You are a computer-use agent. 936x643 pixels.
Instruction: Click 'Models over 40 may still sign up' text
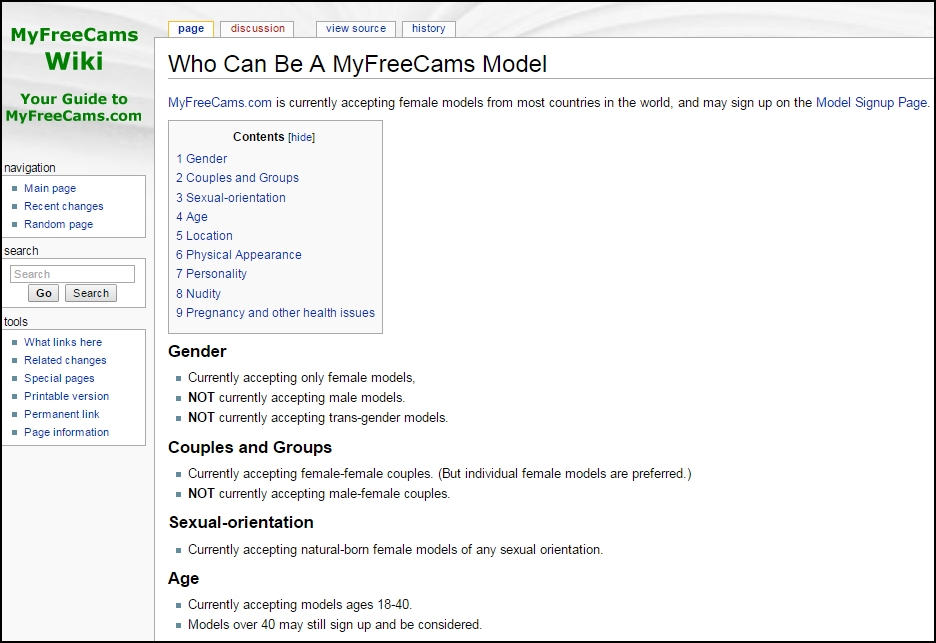(x=335, y=624)
